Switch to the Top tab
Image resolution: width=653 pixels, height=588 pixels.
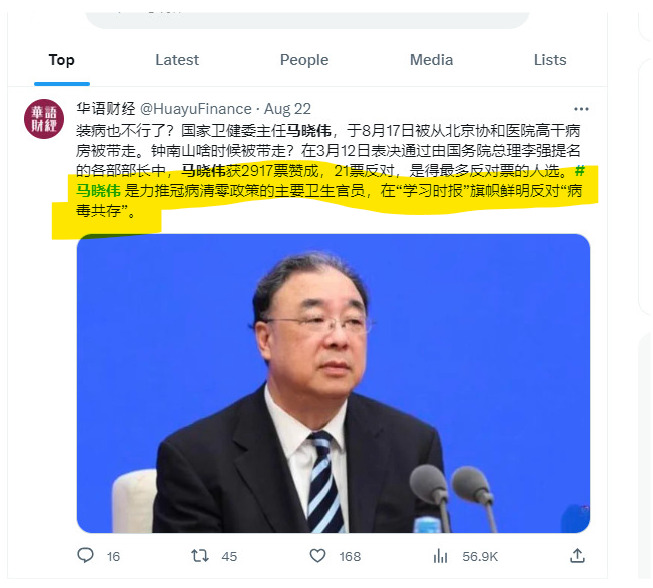click(62, 60)
